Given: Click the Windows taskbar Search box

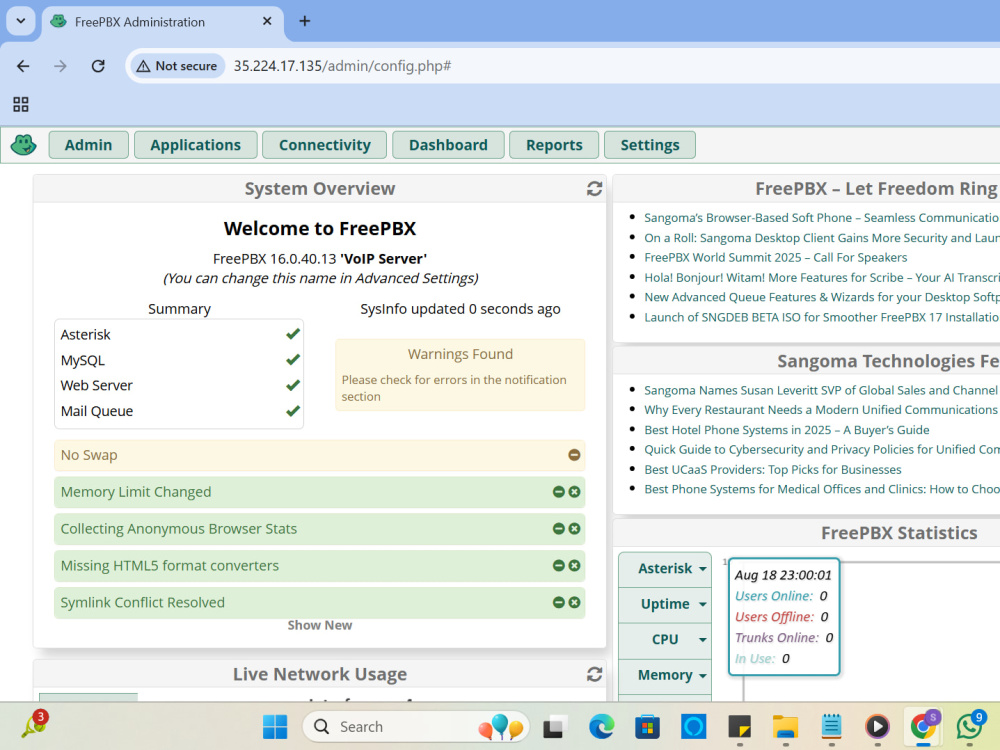Looking at the screenshot, I should [416, 726].
